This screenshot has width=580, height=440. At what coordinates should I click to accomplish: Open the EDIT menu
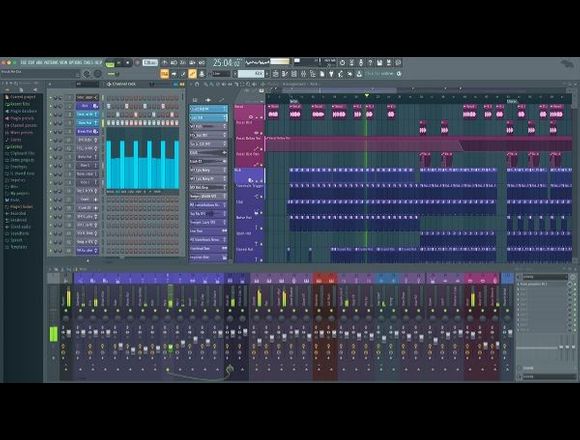pos(30,62)
